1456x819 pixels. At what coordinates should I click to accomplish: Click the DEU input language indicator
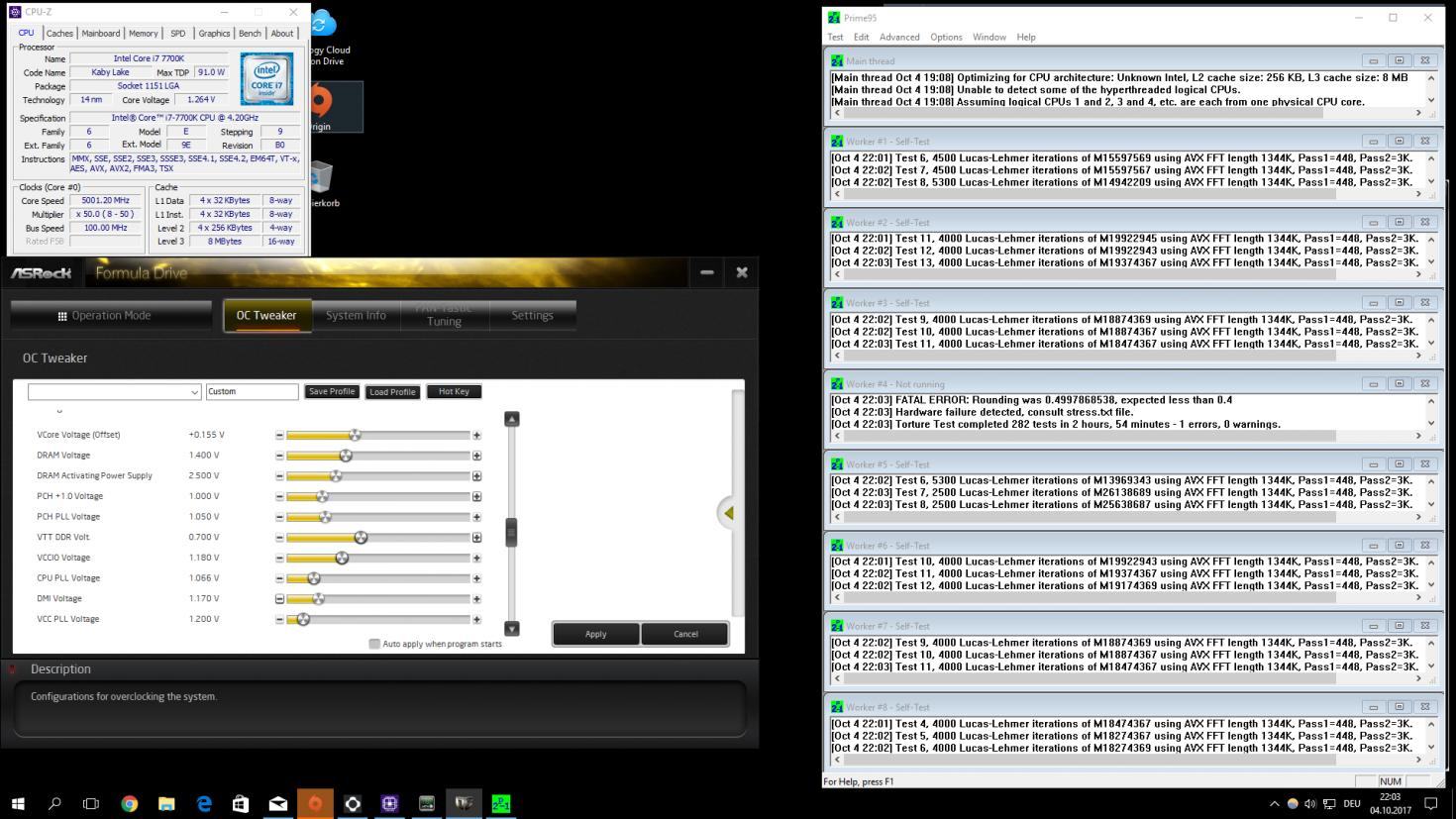1351,803
